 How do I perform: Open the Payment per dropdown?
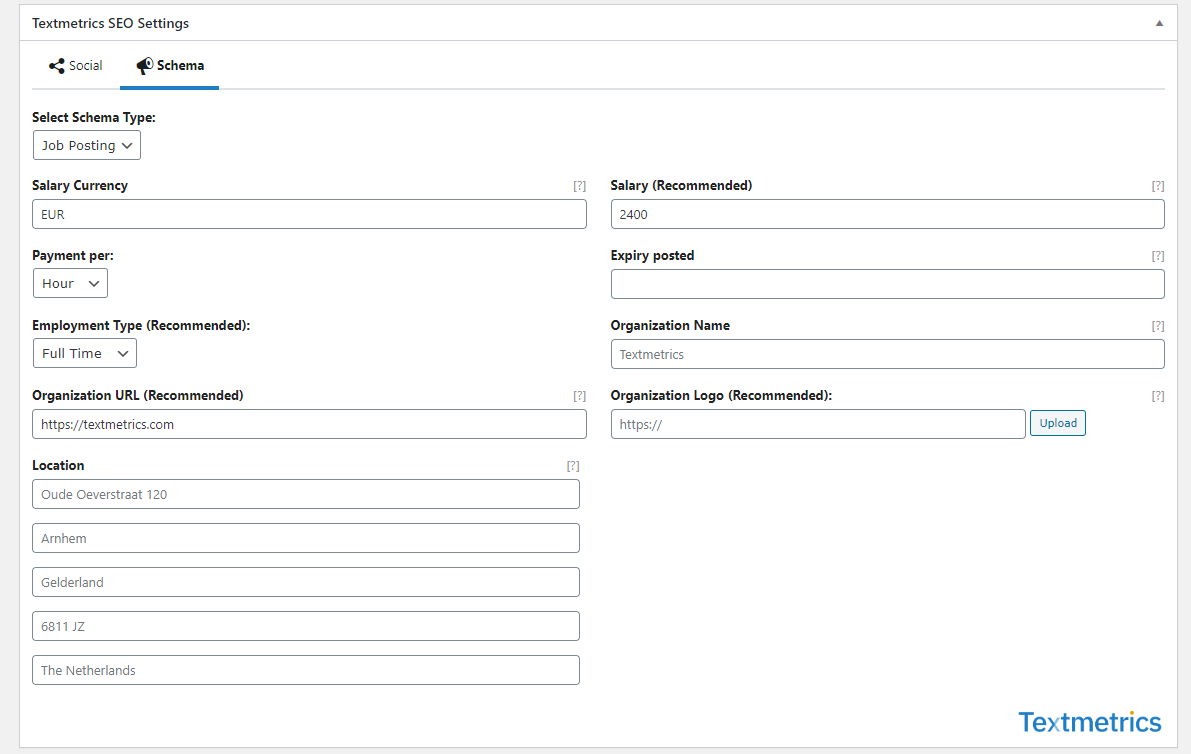point(70,283)
